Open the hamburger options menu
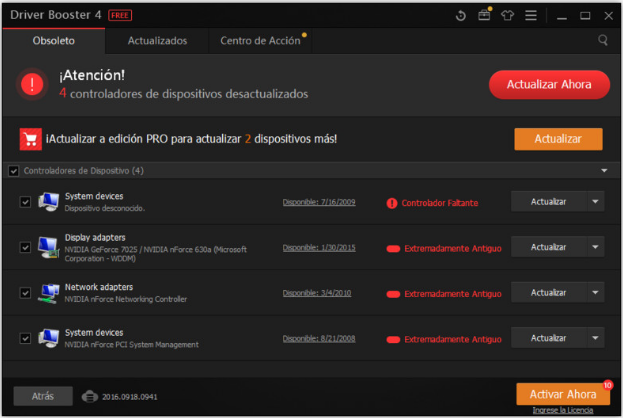623x418 pixels. point(531,15)
